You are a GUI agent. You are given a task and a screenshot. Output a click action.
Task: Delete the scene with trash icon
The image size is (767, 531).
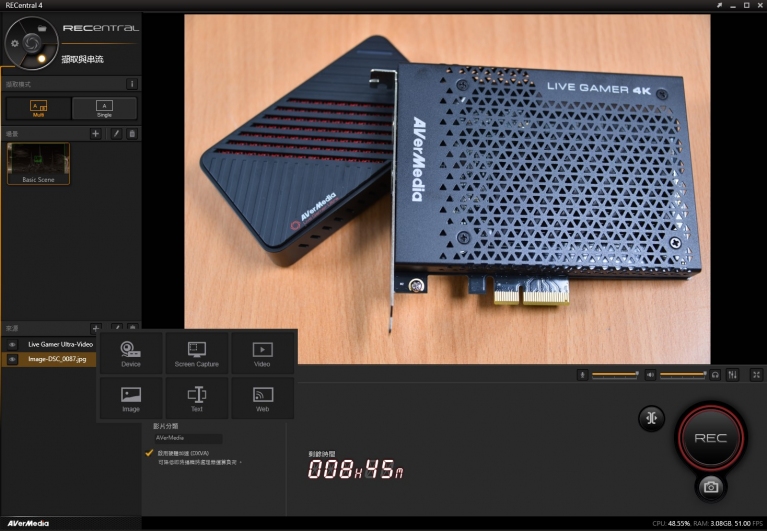[132, 133]
